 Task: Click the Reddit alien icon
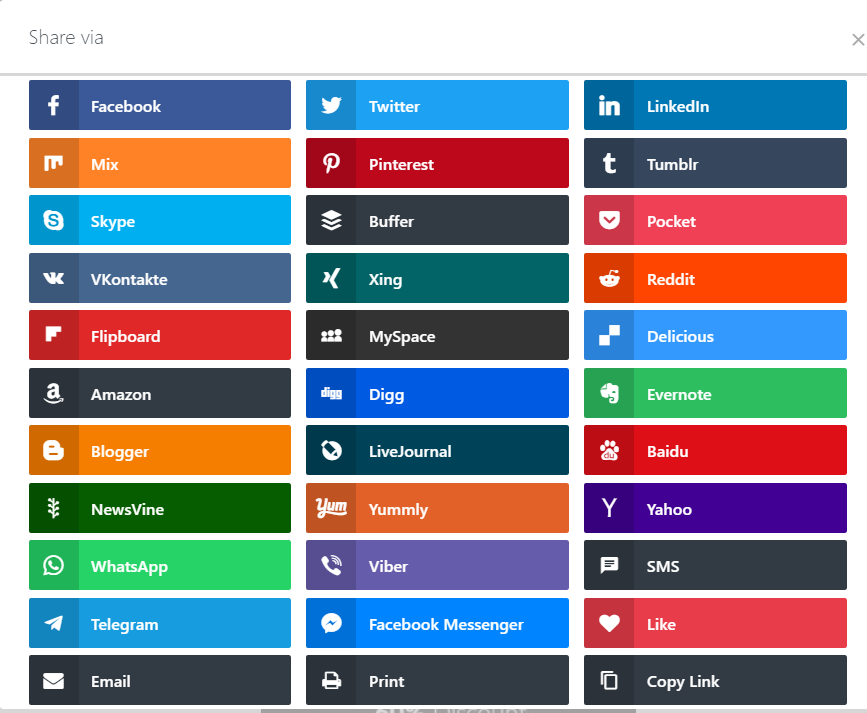[609, 278]
